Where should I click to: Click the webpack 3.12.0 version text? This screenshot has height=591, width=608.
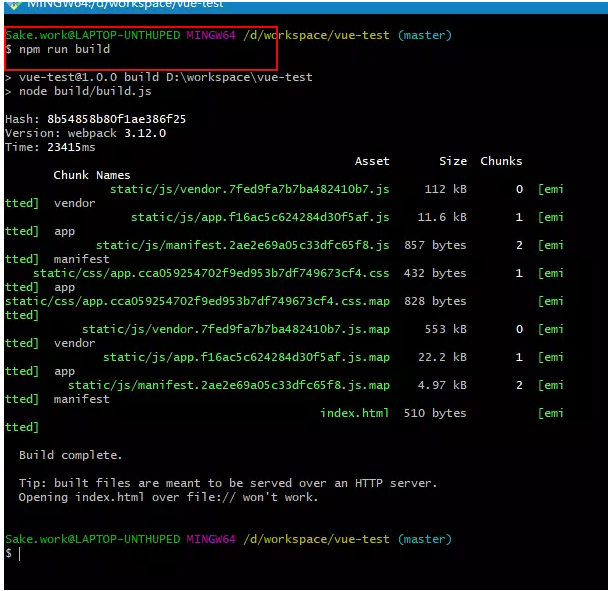[117, 133]
